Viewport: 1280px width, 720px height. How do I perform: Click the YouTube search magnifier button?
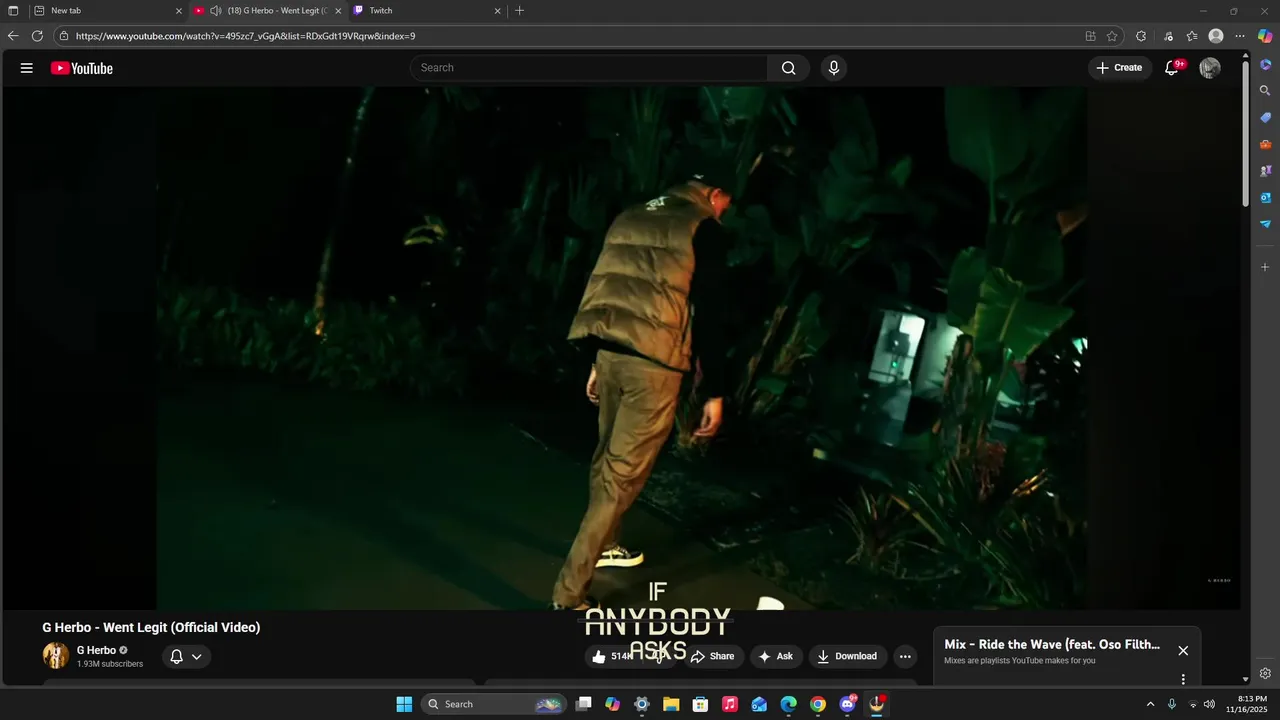pos(788,68)
